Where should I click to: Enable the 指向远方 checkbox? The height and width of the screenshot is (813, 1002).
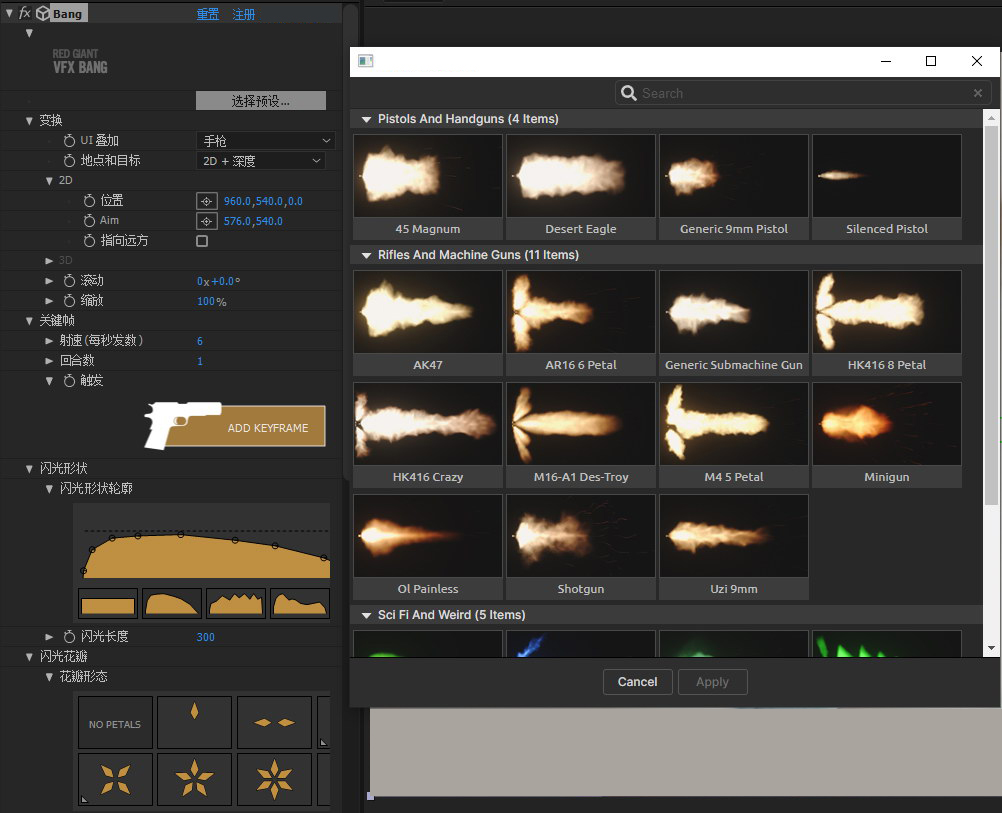click(x=202, y=241)
